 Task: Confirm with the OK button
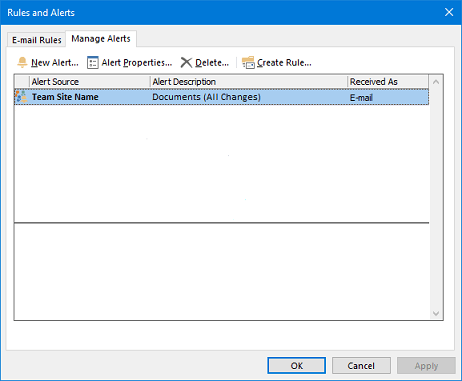point(296,366)
